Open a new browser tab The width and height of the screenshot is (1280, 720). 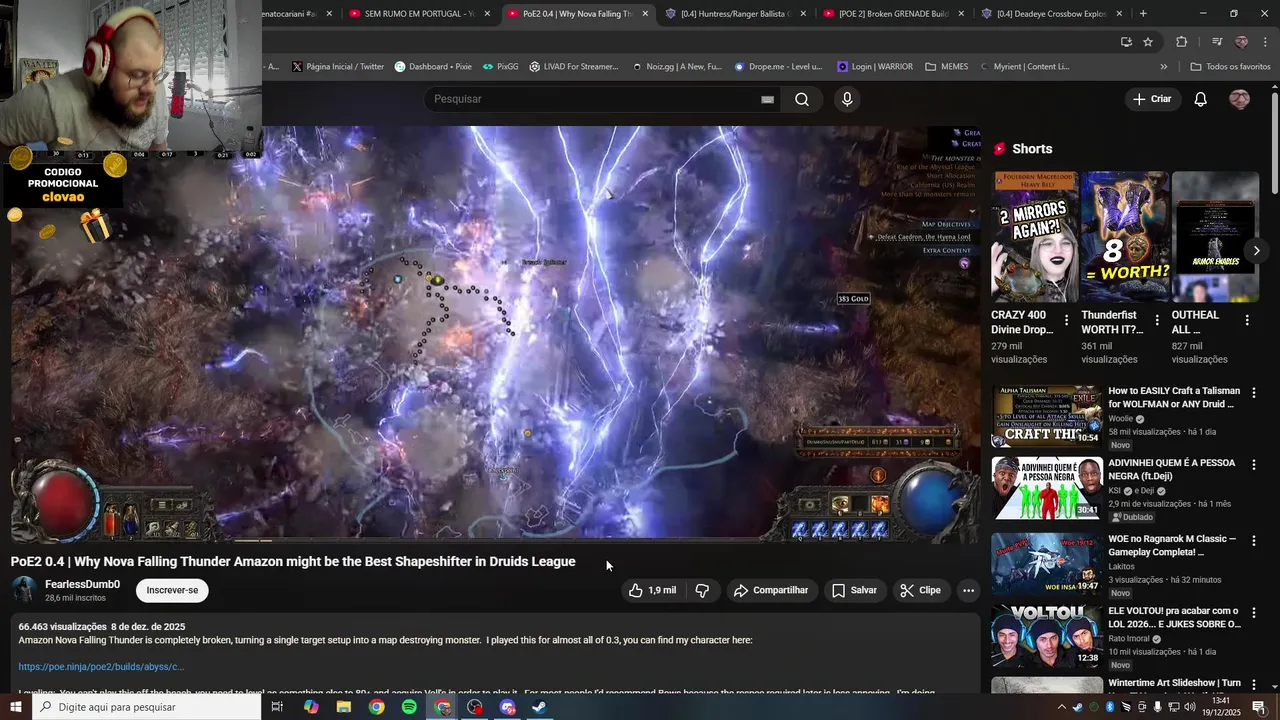click(1143, 14)
